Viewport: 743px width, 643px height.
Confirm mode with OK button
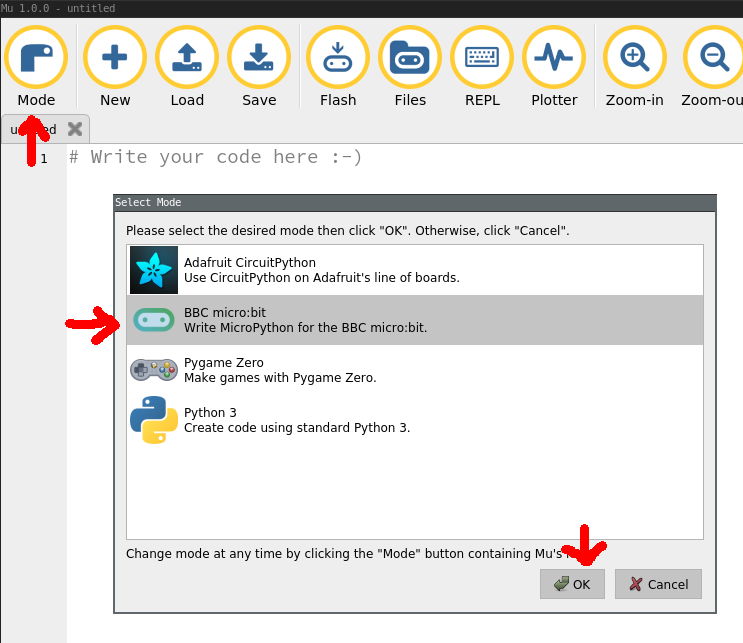click(572, 584)
